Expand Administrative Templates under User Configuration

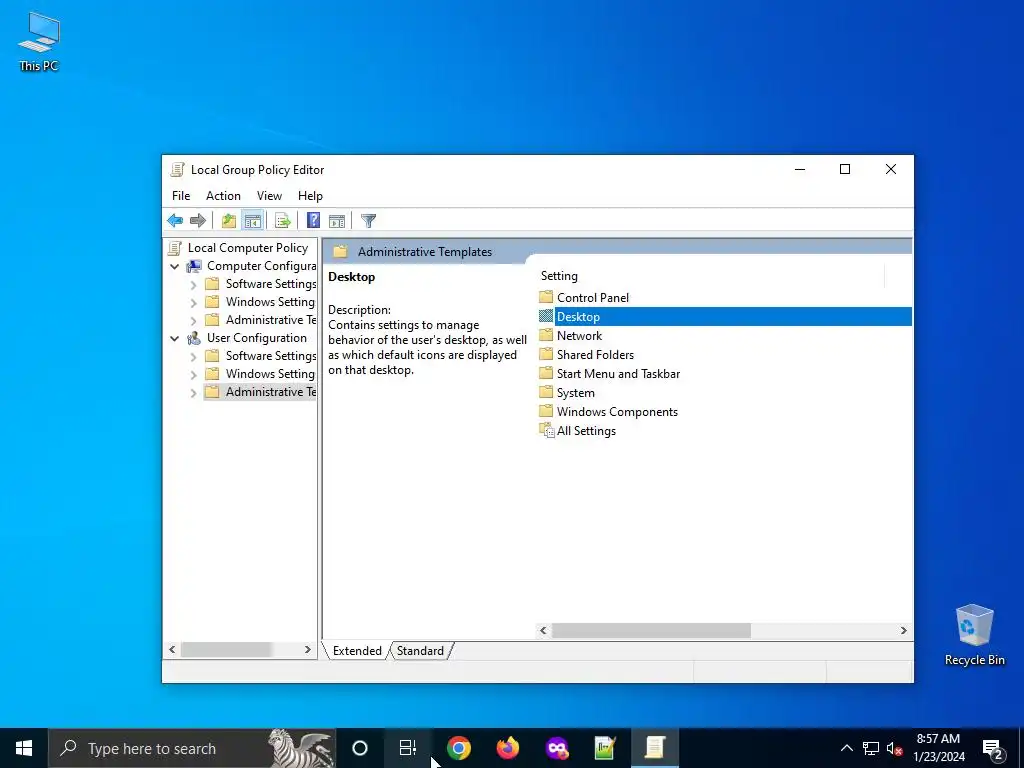(193, 392)
